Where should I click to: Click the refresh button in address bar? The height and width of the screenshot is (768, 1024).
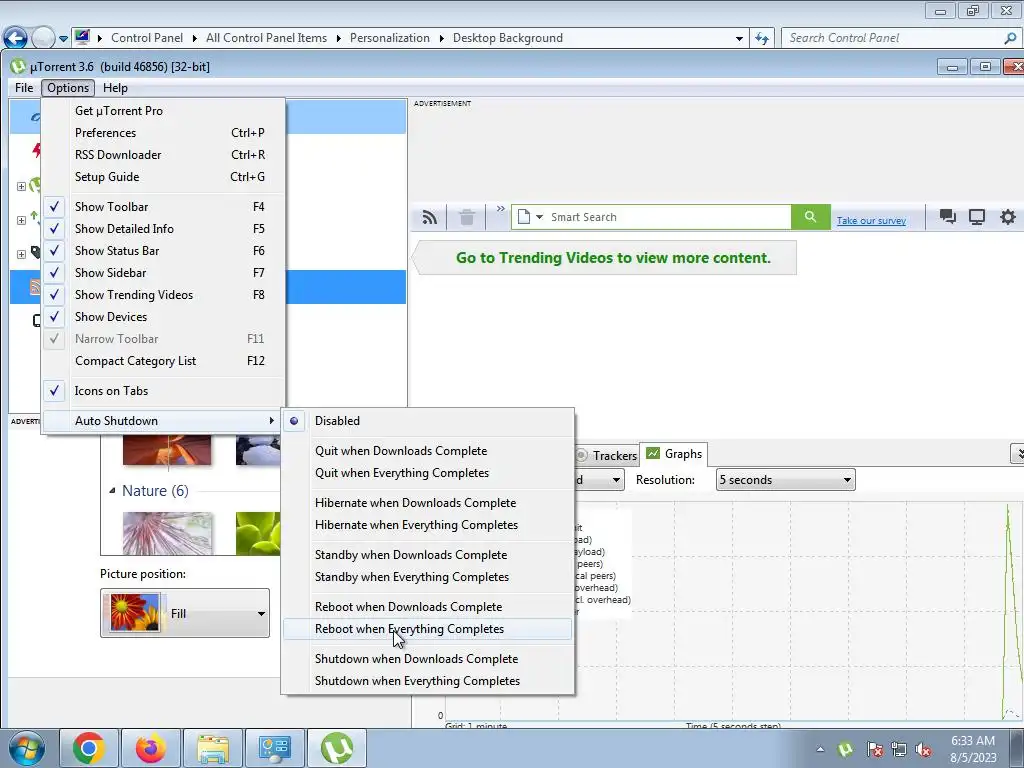(x=761, y=39)
